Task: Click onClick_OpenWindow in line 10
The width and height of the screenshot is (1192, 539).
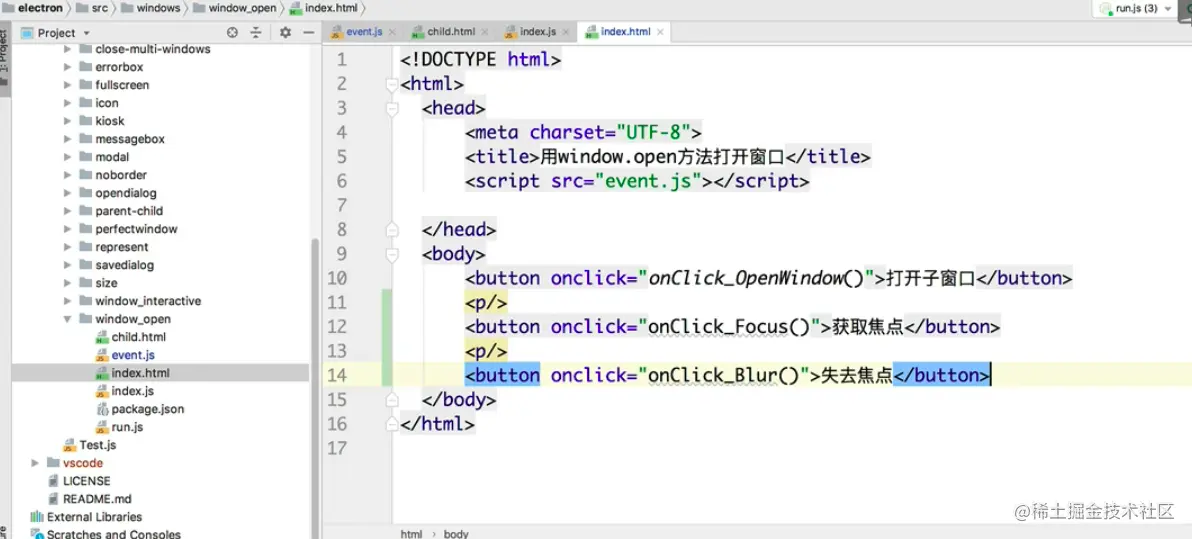Action: (746, 278)
